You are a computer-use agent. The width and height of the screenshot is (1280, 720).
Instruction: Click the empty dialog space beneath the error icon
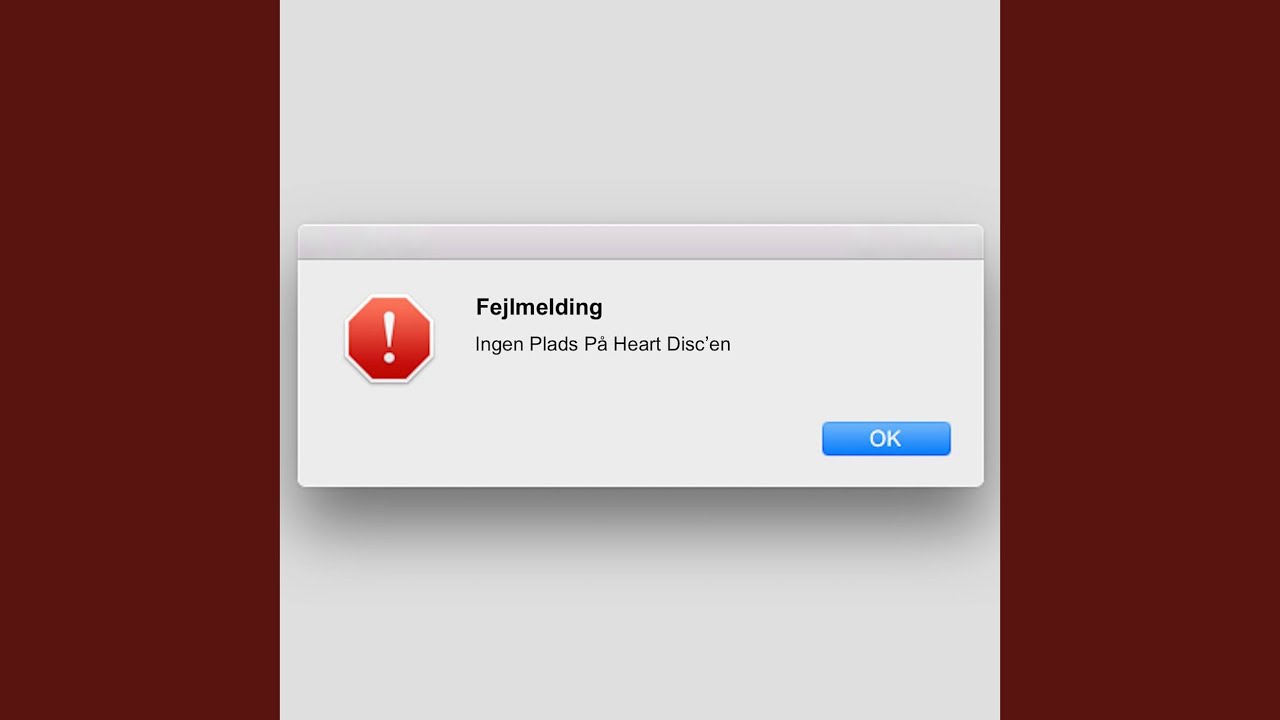389,435
